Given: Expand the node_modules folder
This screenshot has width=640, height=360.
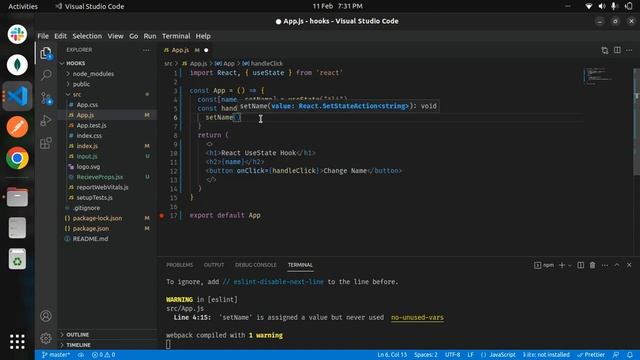Looking at the screenshot, I should (x=93, y=74).
